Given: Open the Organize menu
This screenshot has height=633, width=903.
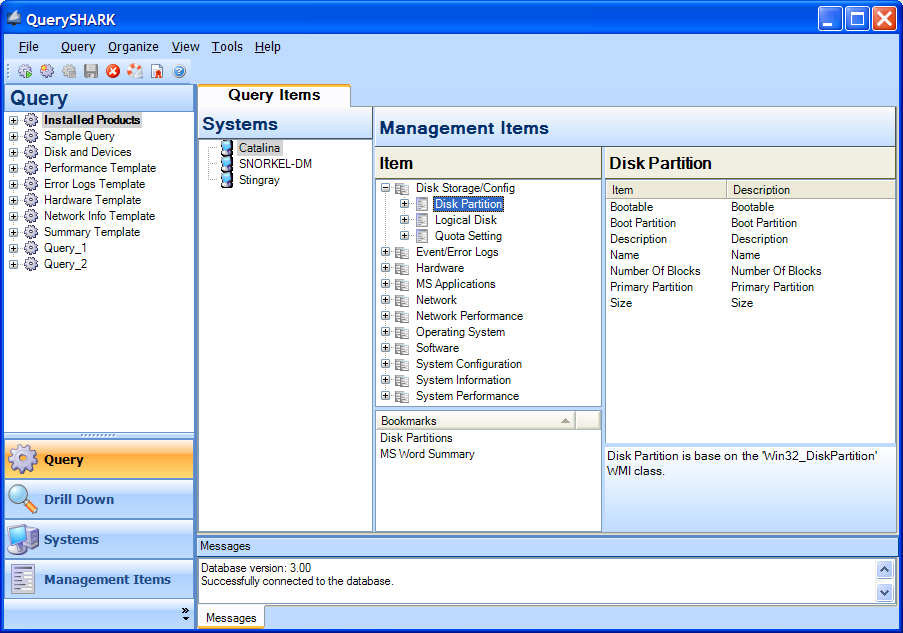Looking at the screenshot, I should pyautogui.click(x=133, y=47).
